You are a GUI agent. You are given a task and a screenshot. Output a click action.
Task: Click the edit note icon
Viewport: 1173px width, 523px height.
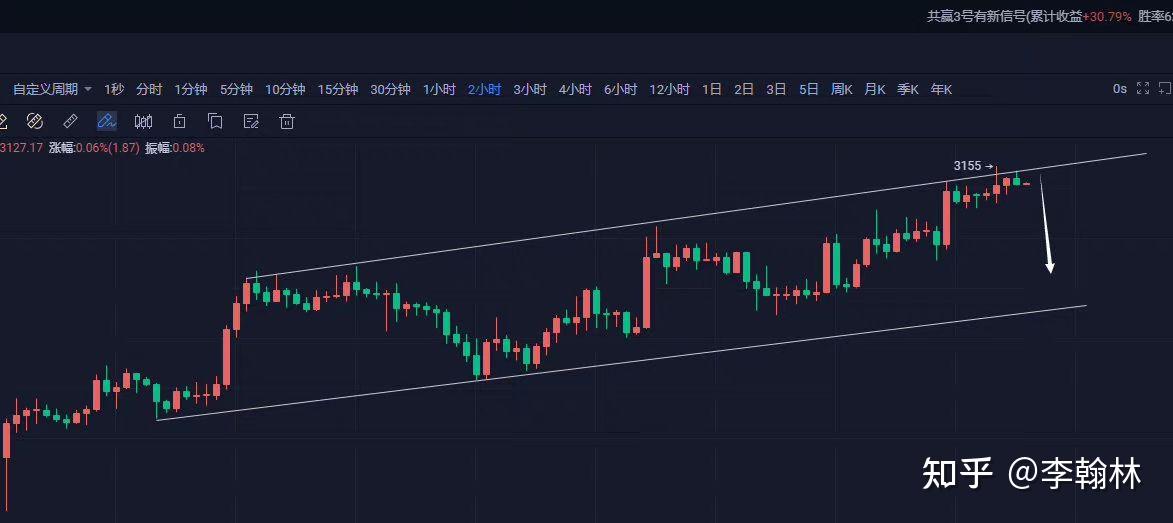tap(251, 122)
